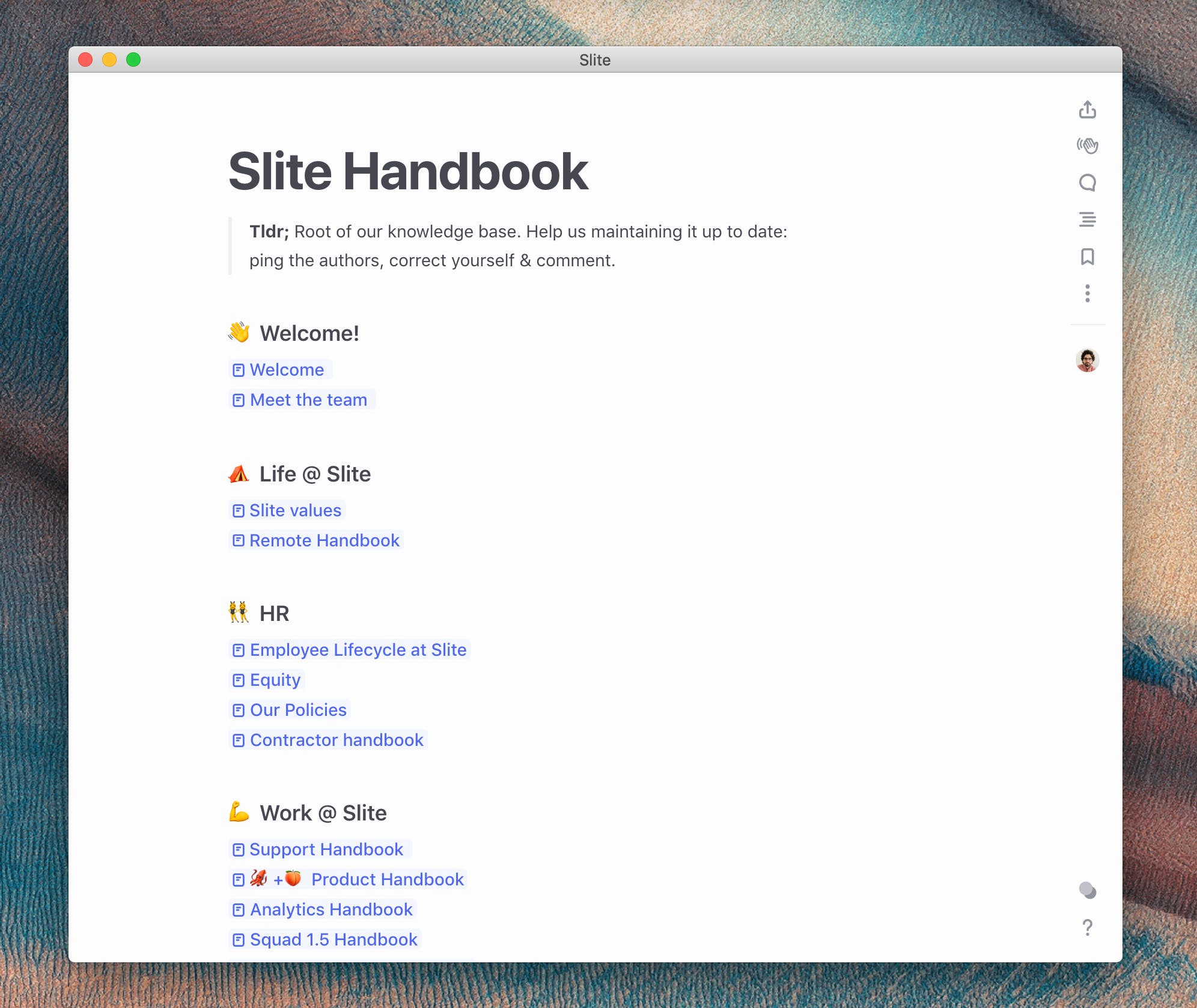Viewport: 1197px width, 1008px height.
Task: Open the table of contents icon
Action: click(1088, 220)
